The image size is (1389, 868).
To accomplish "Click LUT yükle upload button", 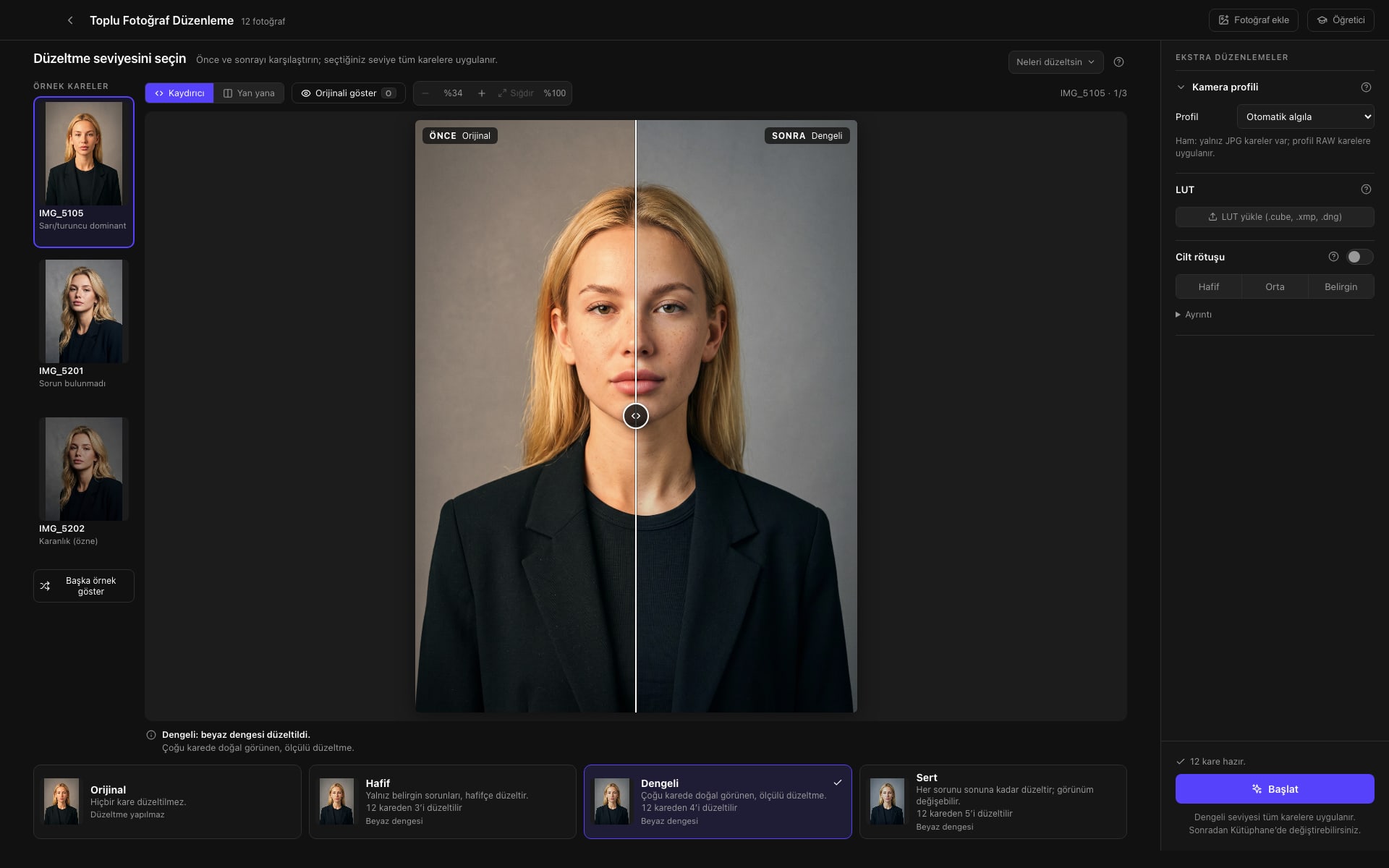I will pyautogui.click(x=1275, y=217).
